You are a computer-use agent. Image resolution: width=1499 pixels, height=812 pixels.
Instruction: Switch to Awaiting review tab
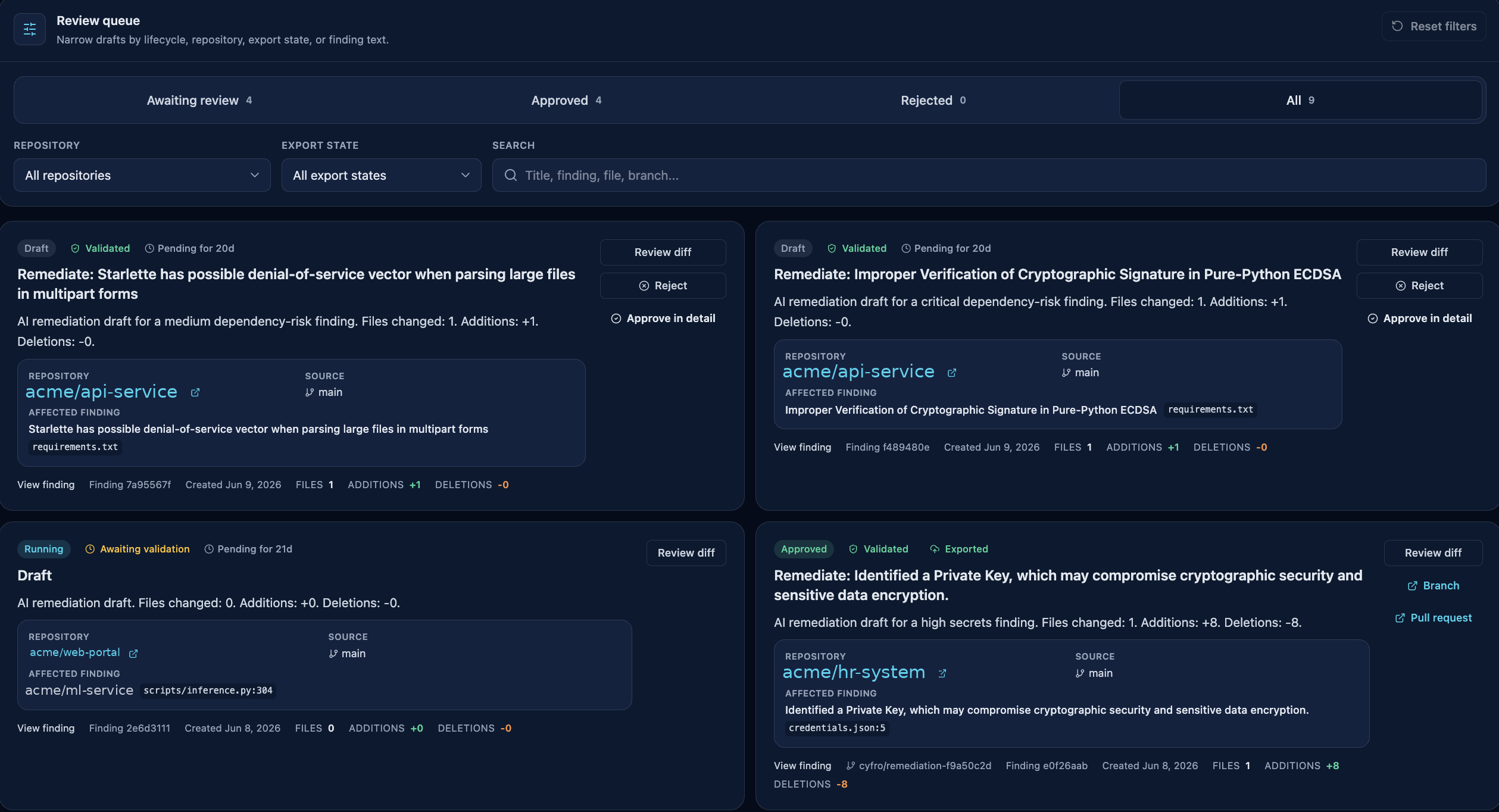pos(199,100)
